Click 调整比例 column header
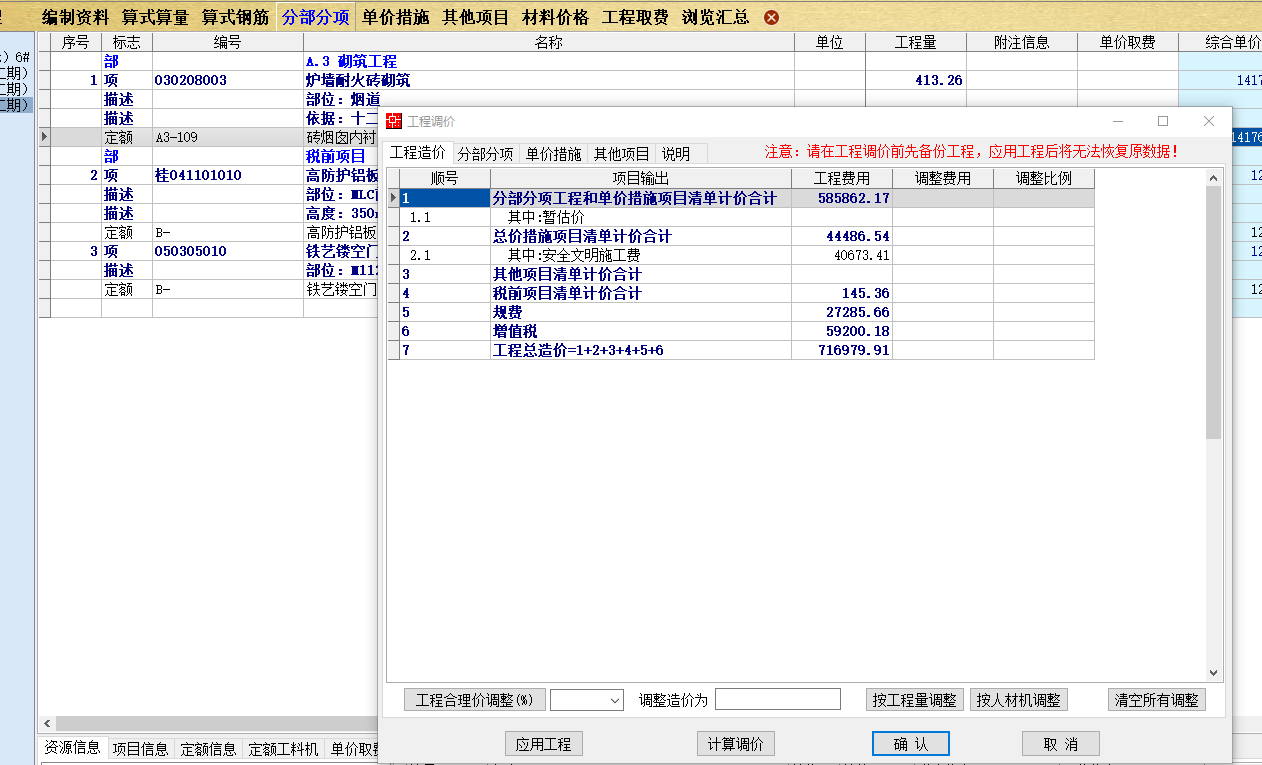Image resolution: width=1262 pixels, height=765 pixels. 1044,179
